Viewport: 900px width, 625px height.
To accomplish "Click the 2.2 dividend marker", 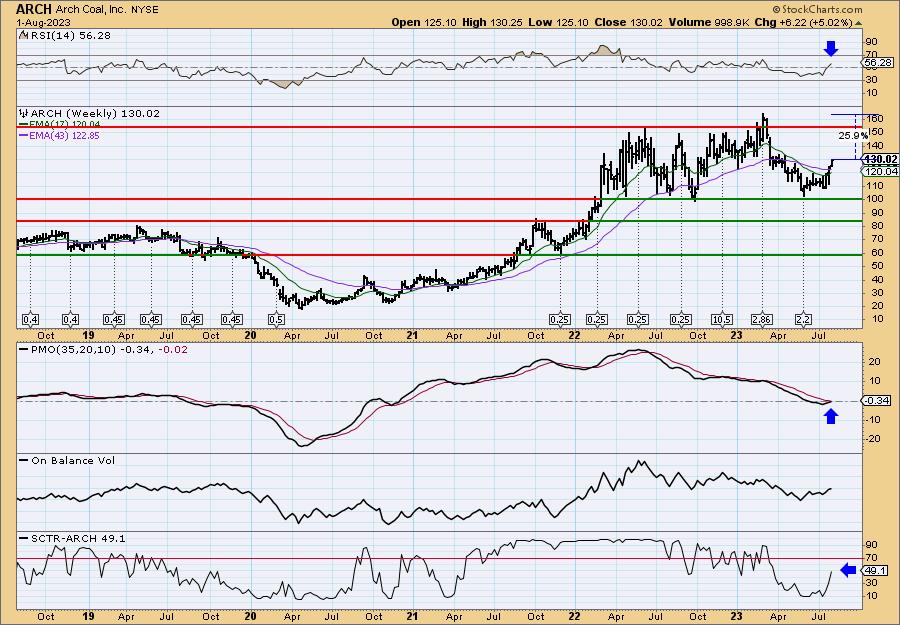I will [x=803, y=320].
